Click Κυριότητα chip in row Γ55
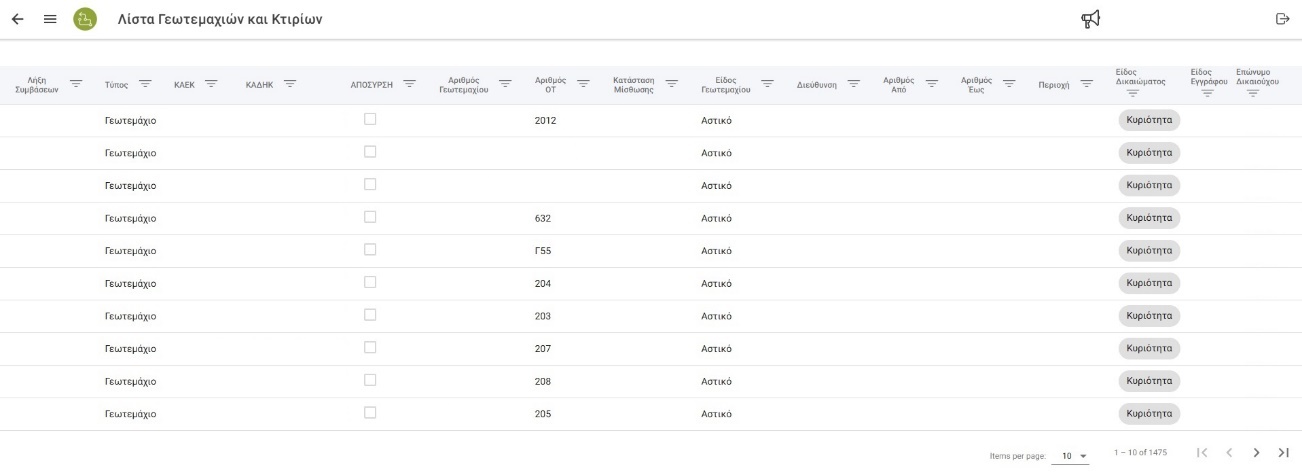 tap(1149, 250)
